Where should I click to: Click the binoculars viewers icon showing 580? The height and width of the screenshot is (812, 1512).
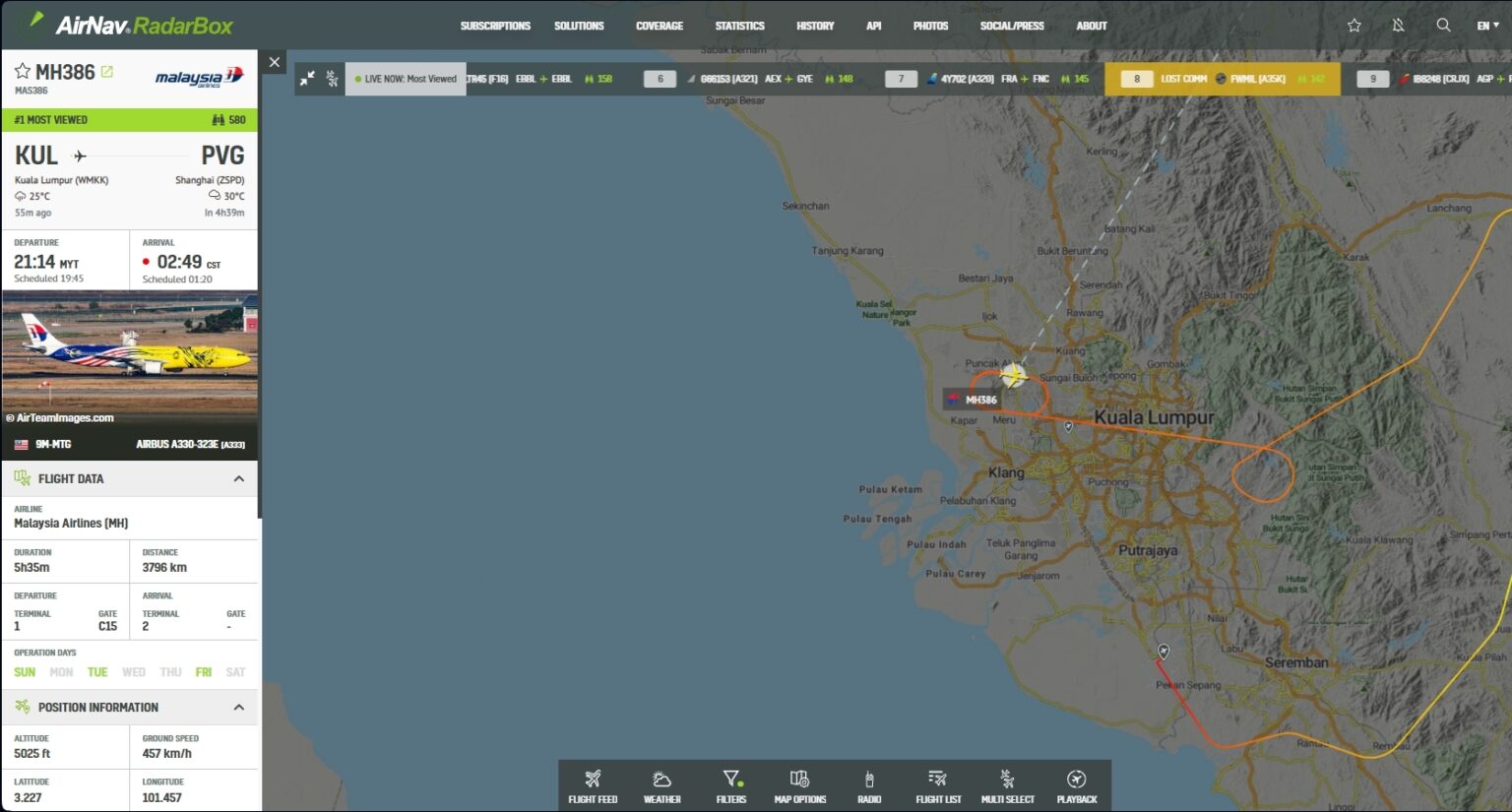[219, 120]
